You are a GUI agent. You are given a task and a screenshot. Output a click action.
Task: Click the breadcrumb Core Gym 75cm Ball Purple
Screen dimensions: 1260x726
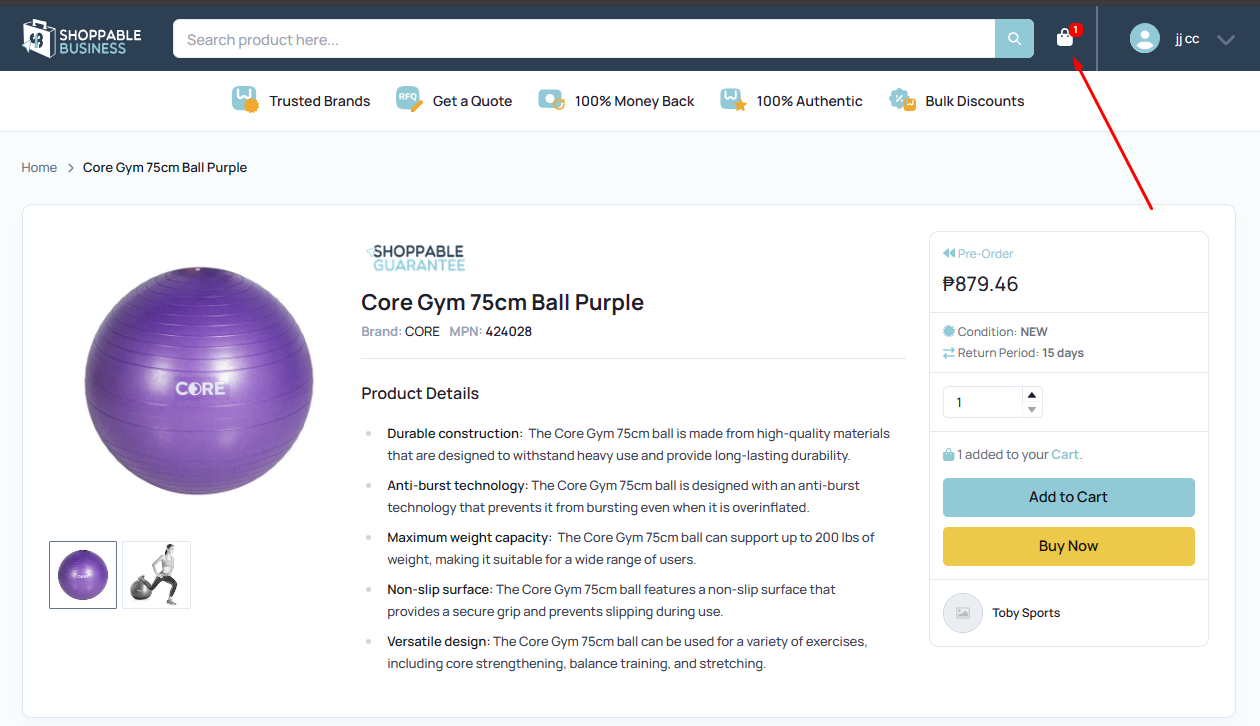[x=165, y=167]
